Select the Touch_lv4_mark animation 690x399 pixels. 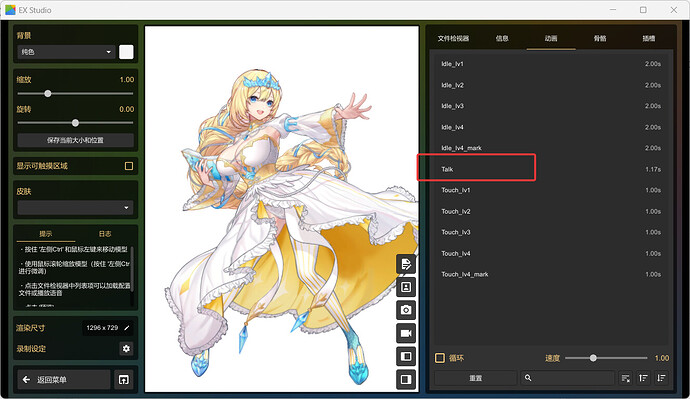551,274
